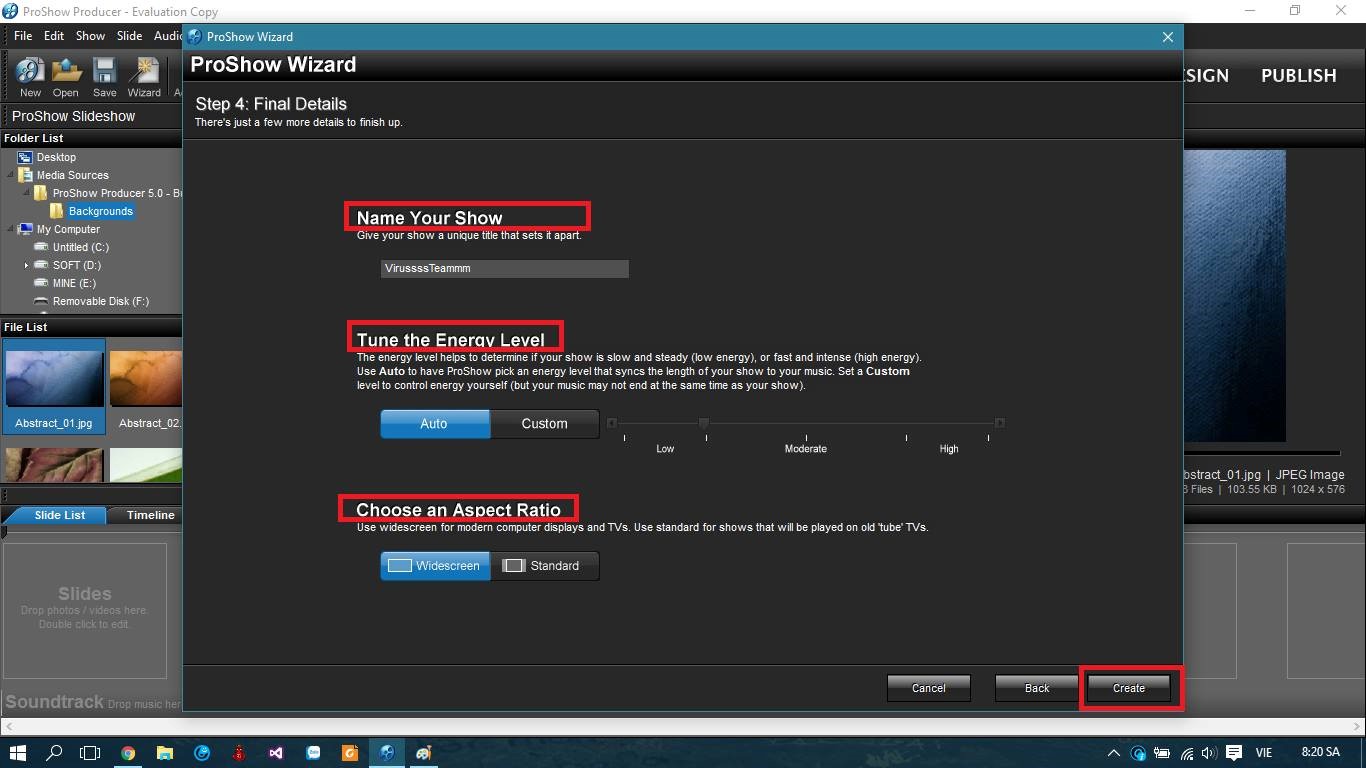Image resolution: width=1366 pixels, height=768 pixels.
Task: Click the Create button
Action: tap(1129, 688)
